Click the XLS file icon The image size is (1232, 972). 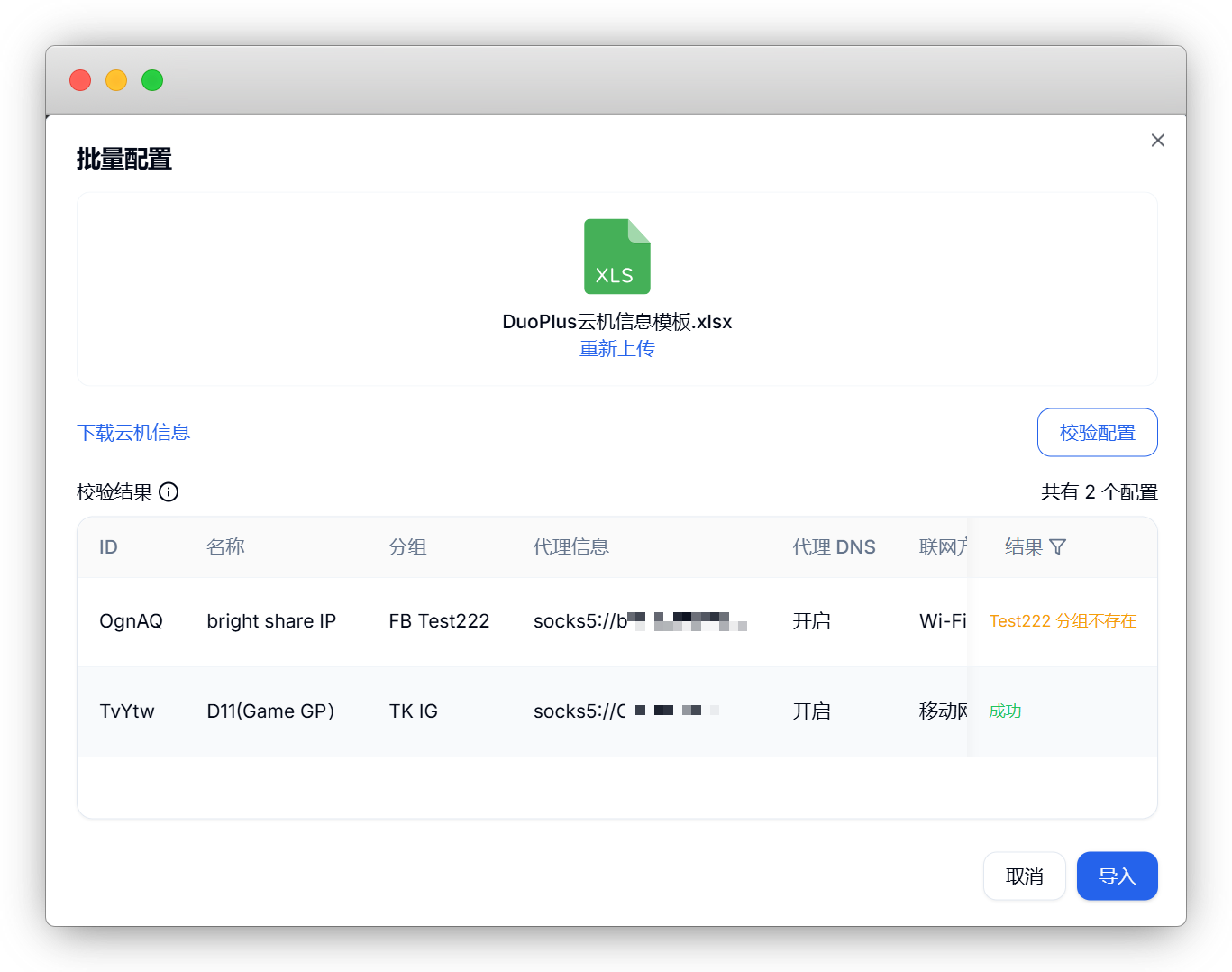(x=616, y=256)
